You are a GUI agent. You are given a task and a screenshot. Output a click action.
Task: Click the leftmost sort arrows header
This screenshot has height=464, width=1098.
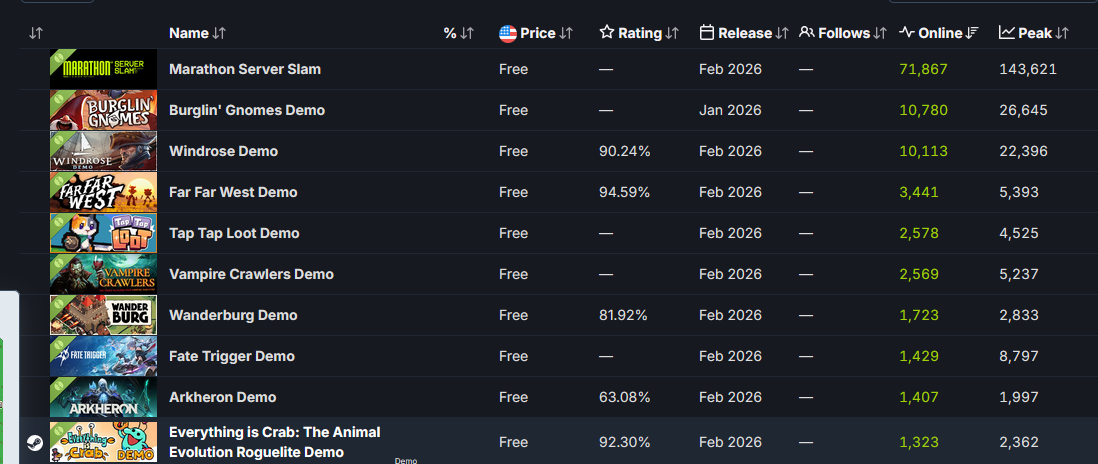pyautogui.click(x=36, y=33)
